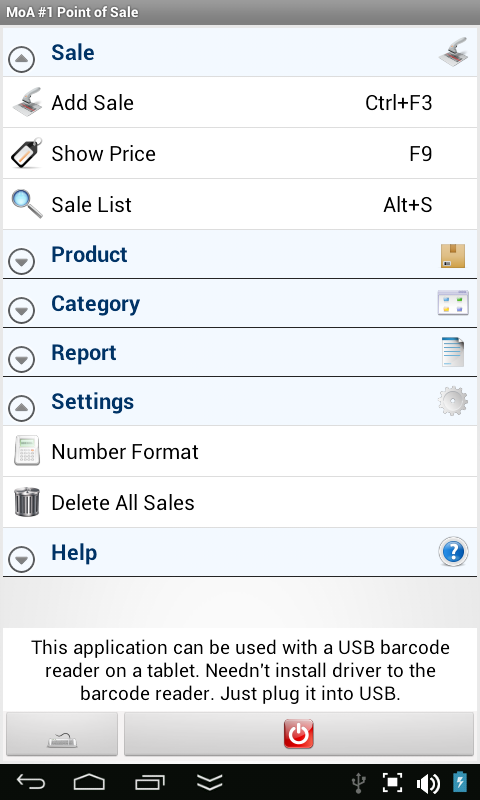Screen dimensions: 480x800
Task: Click the calculator icon next to Number Format
Action: tap(27, 451)
